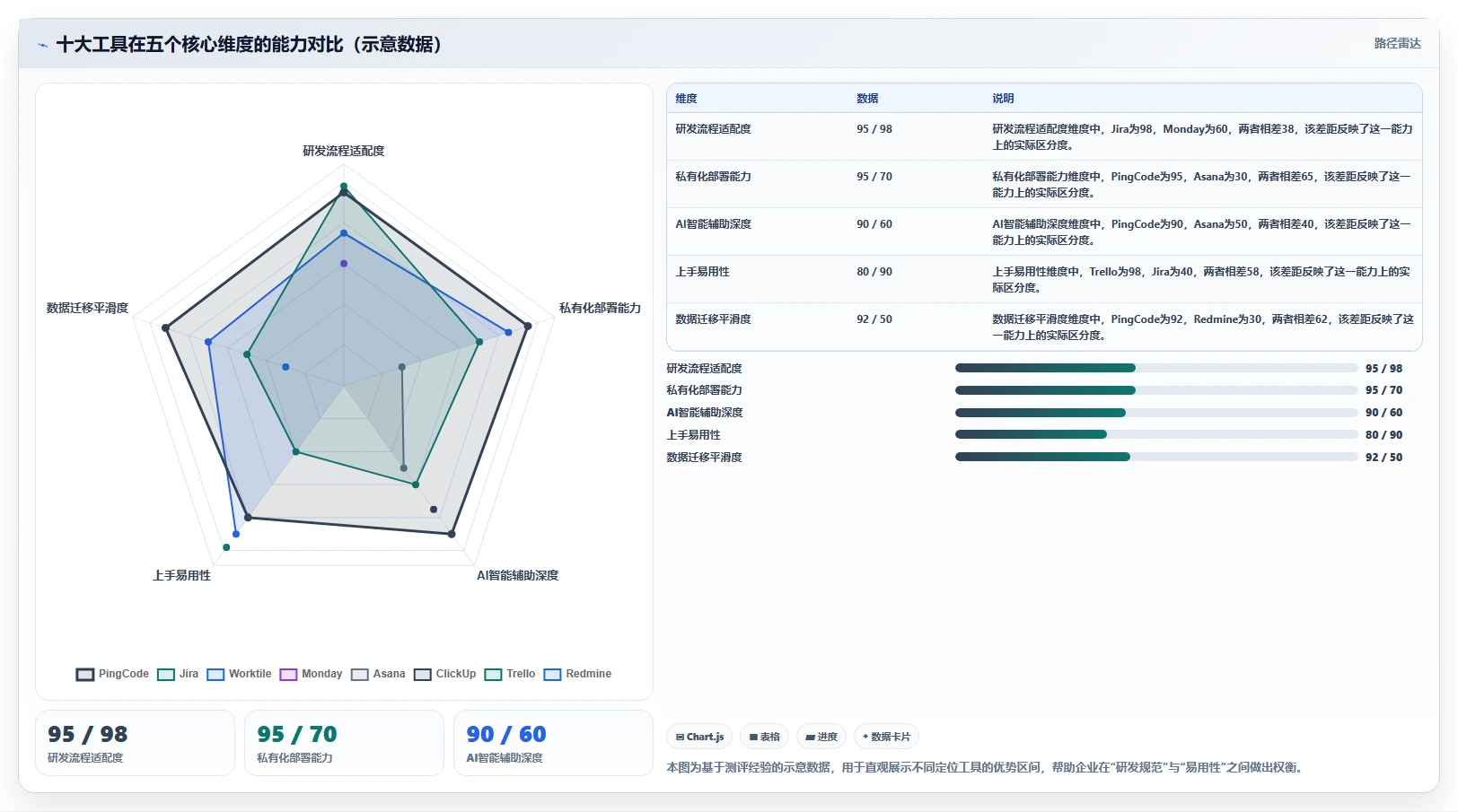The image size is (1458, 812).
Task: Click the 80 / 90 table value
Action: pyautogui.click(x=874, y=272)
